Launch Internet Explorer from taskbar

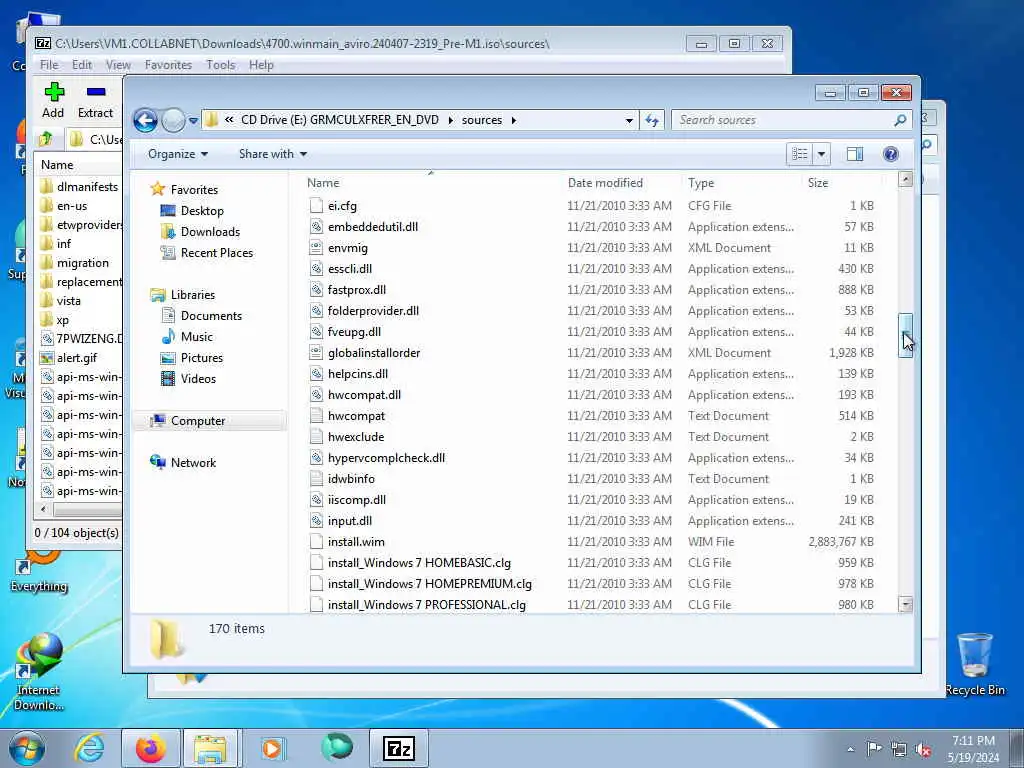coord(89,748)
